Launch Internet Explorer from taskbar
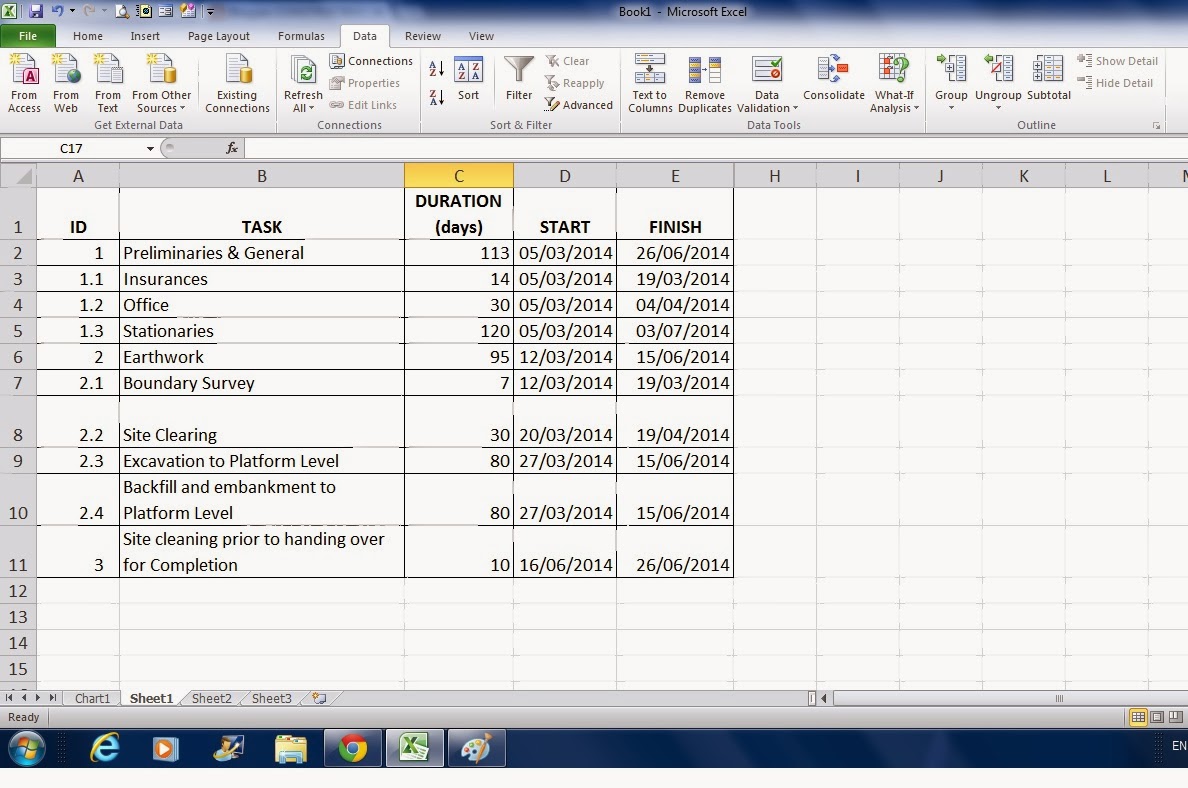The image size is (1188, 788). [105, 749]
